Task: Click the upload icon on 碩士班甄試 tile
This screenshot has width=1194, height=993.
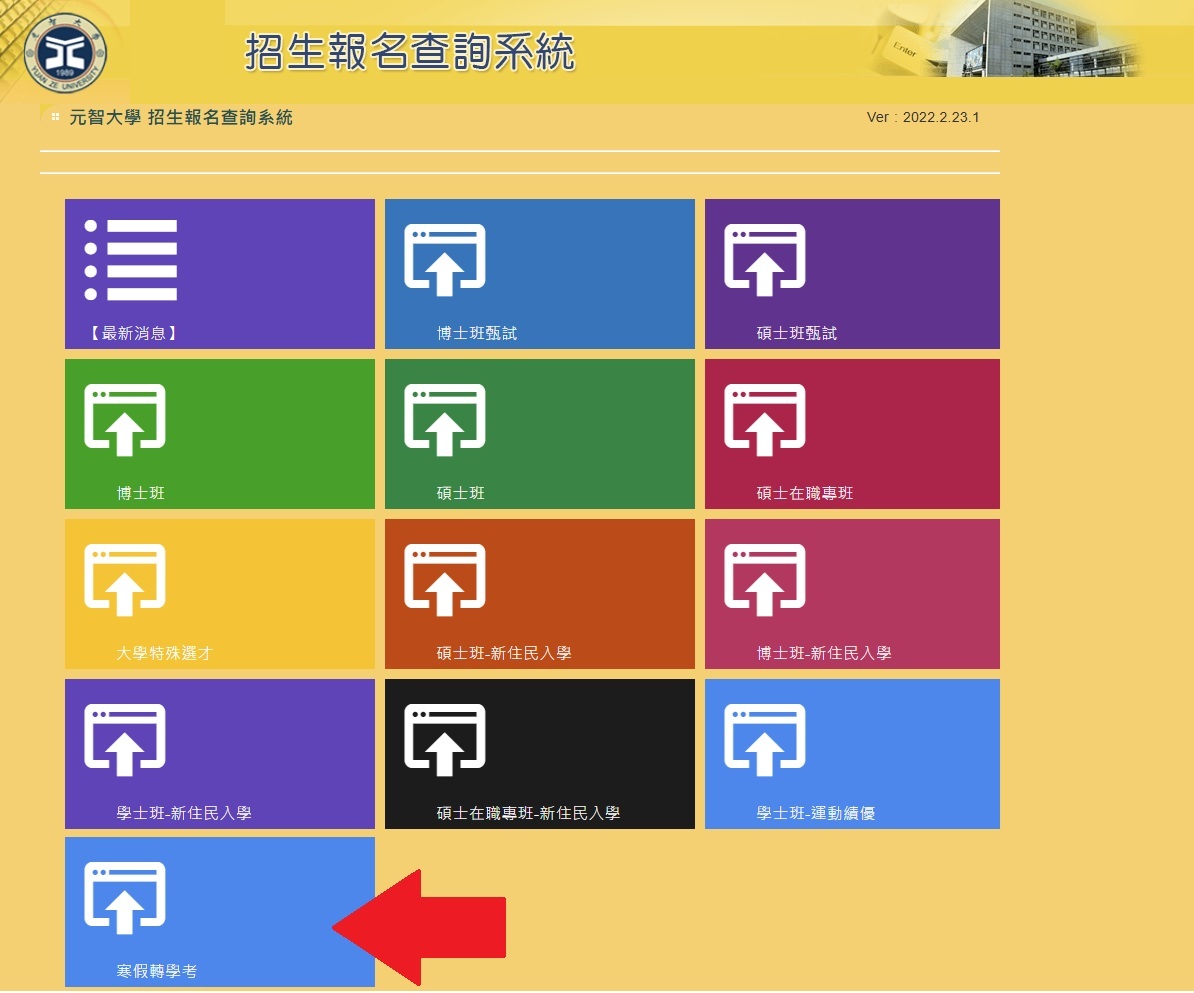Action: click(x=765, y=259)
